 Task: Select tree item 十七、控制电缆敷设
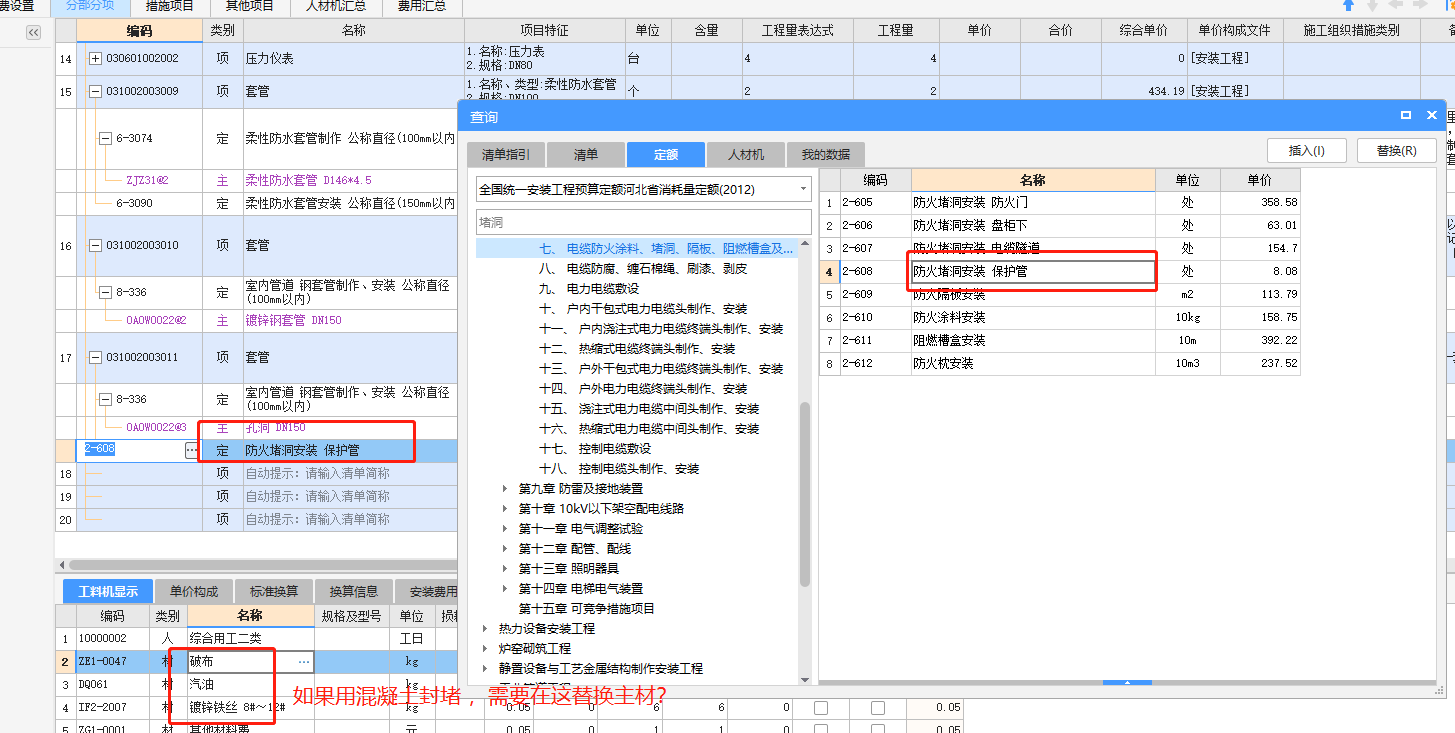tap(595, 449)
